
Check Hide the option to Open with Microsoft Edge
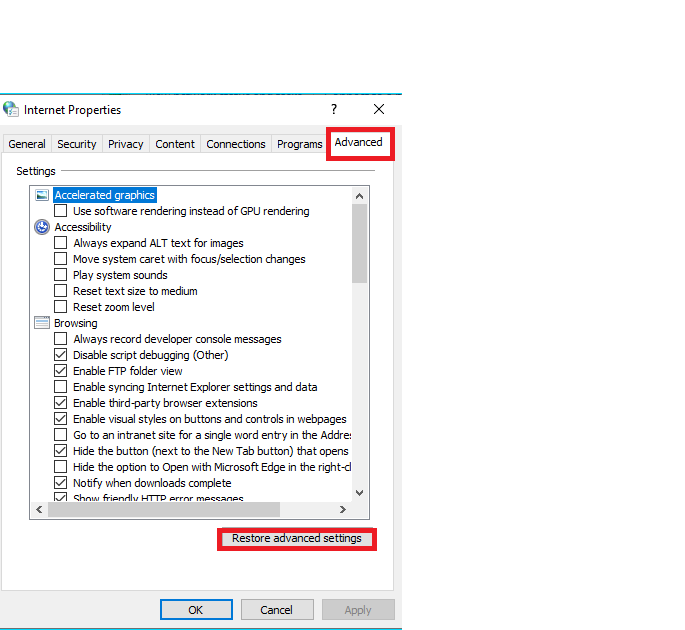[x=60, y=467]
